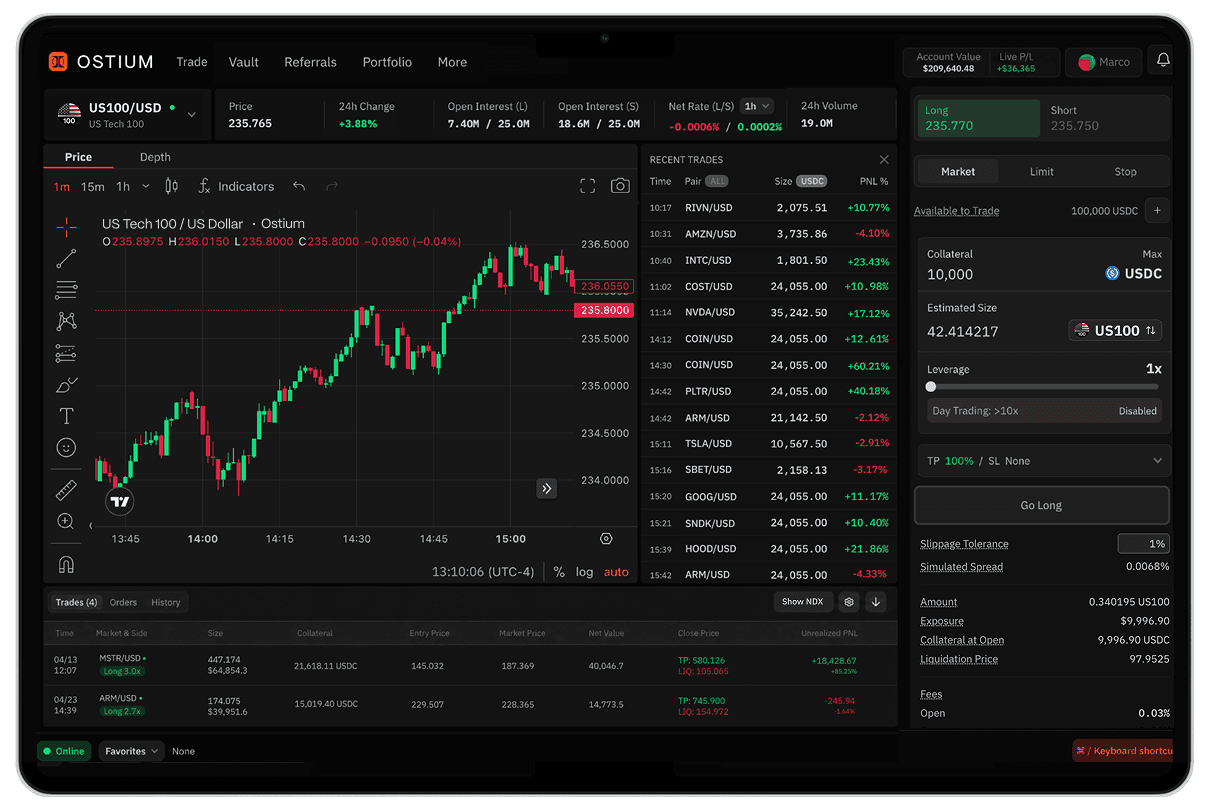Viewport: 1210px width, 810px height.
Task: Toggle the magnet snap mode
Action: click(66, 564)
